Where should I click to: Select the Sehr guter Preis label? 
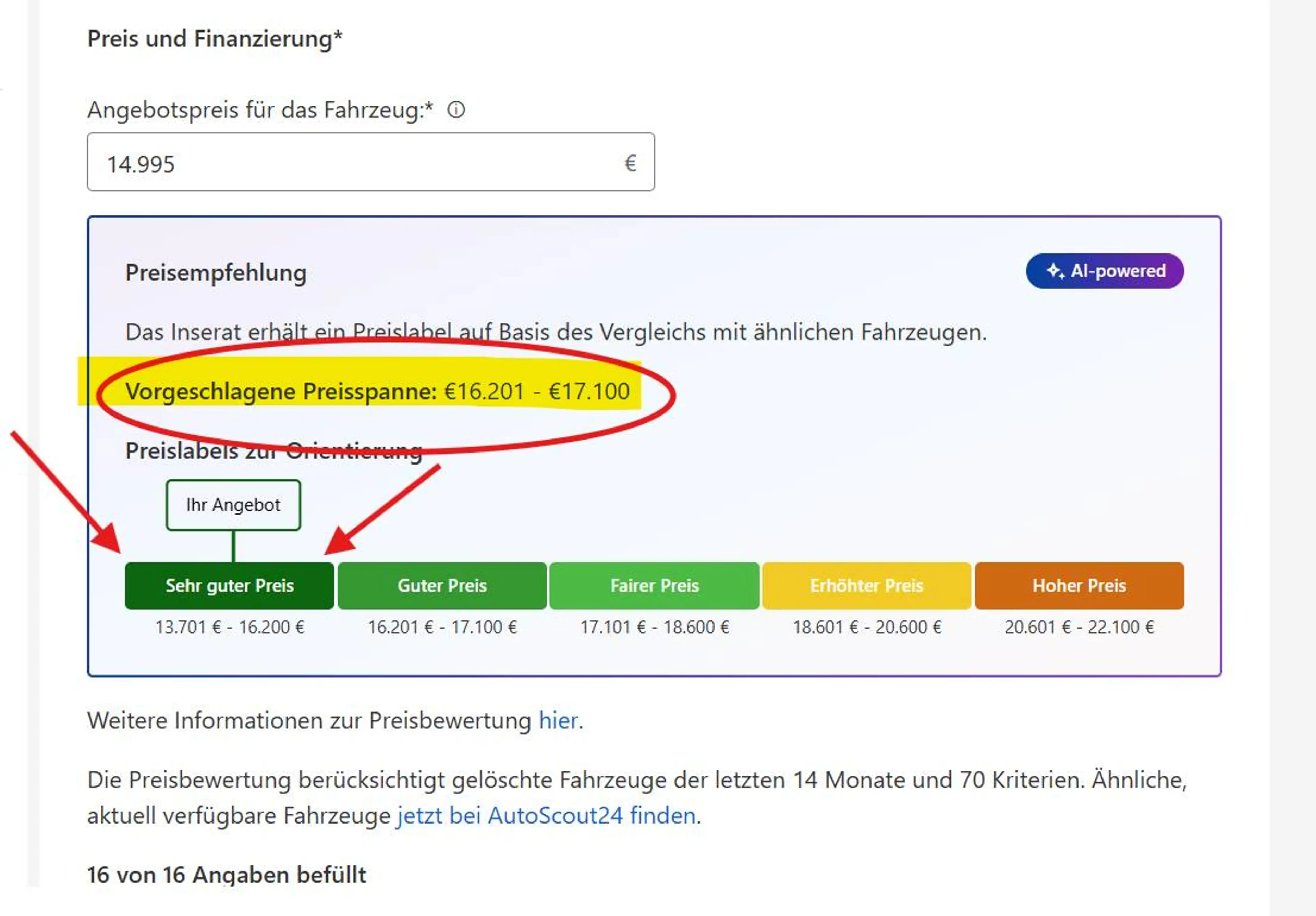pyautogui.click(x=229, y=585)
